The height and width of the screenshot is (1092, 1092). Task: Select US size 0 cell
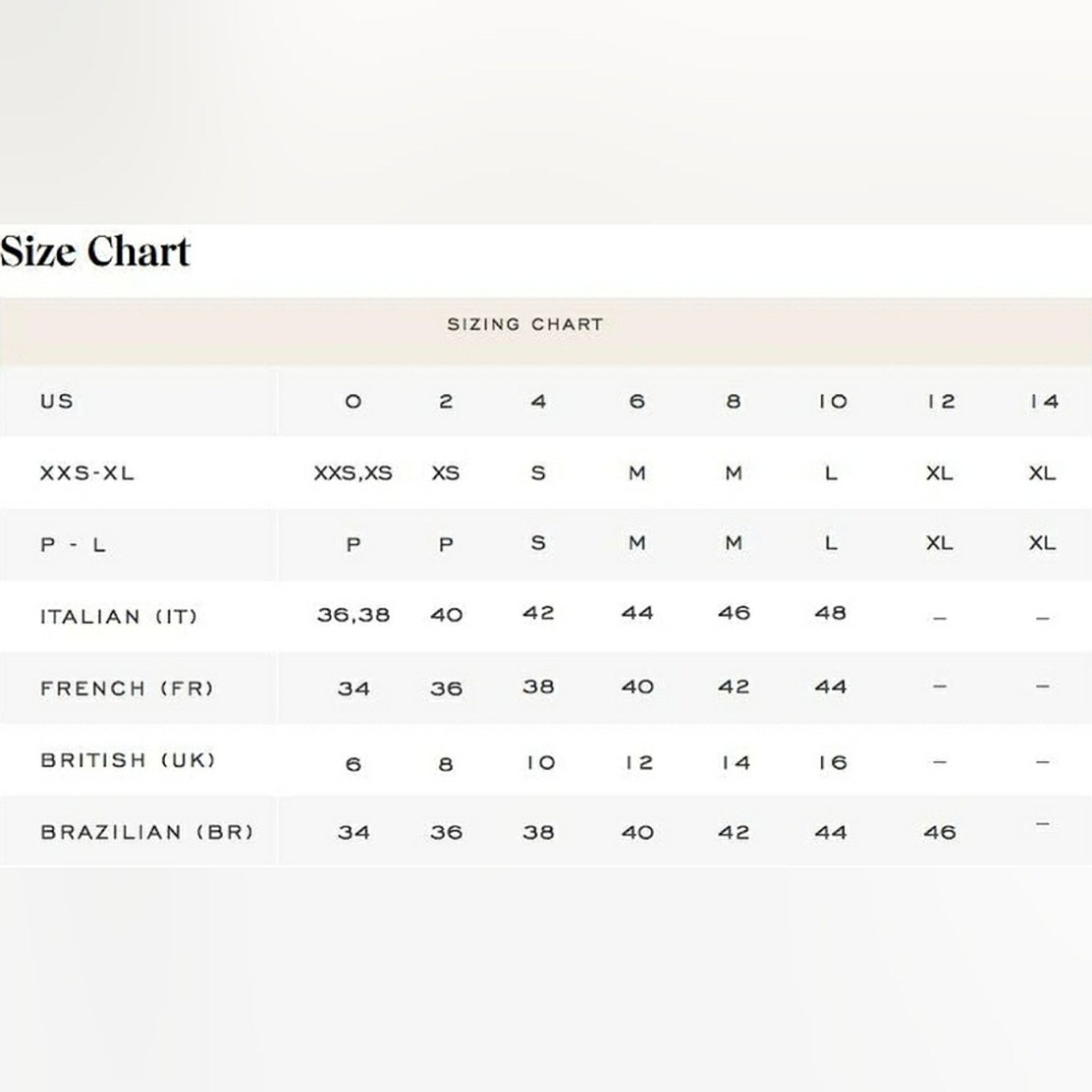pos(353,401)
